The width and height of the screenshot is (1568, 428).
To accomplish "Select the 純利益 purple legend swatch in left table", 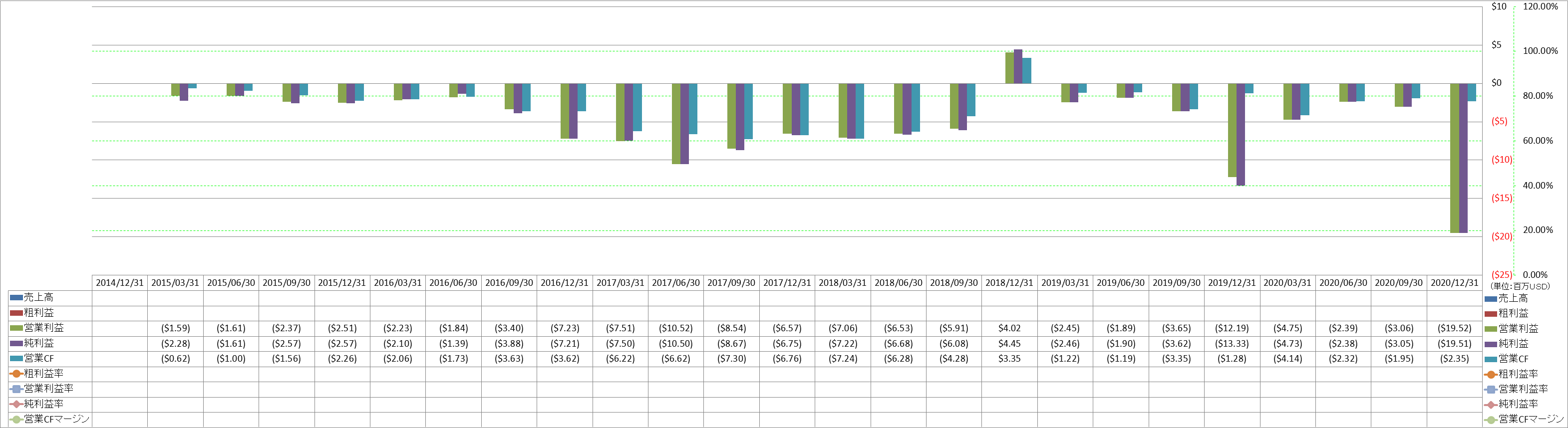I will (16, 344).
